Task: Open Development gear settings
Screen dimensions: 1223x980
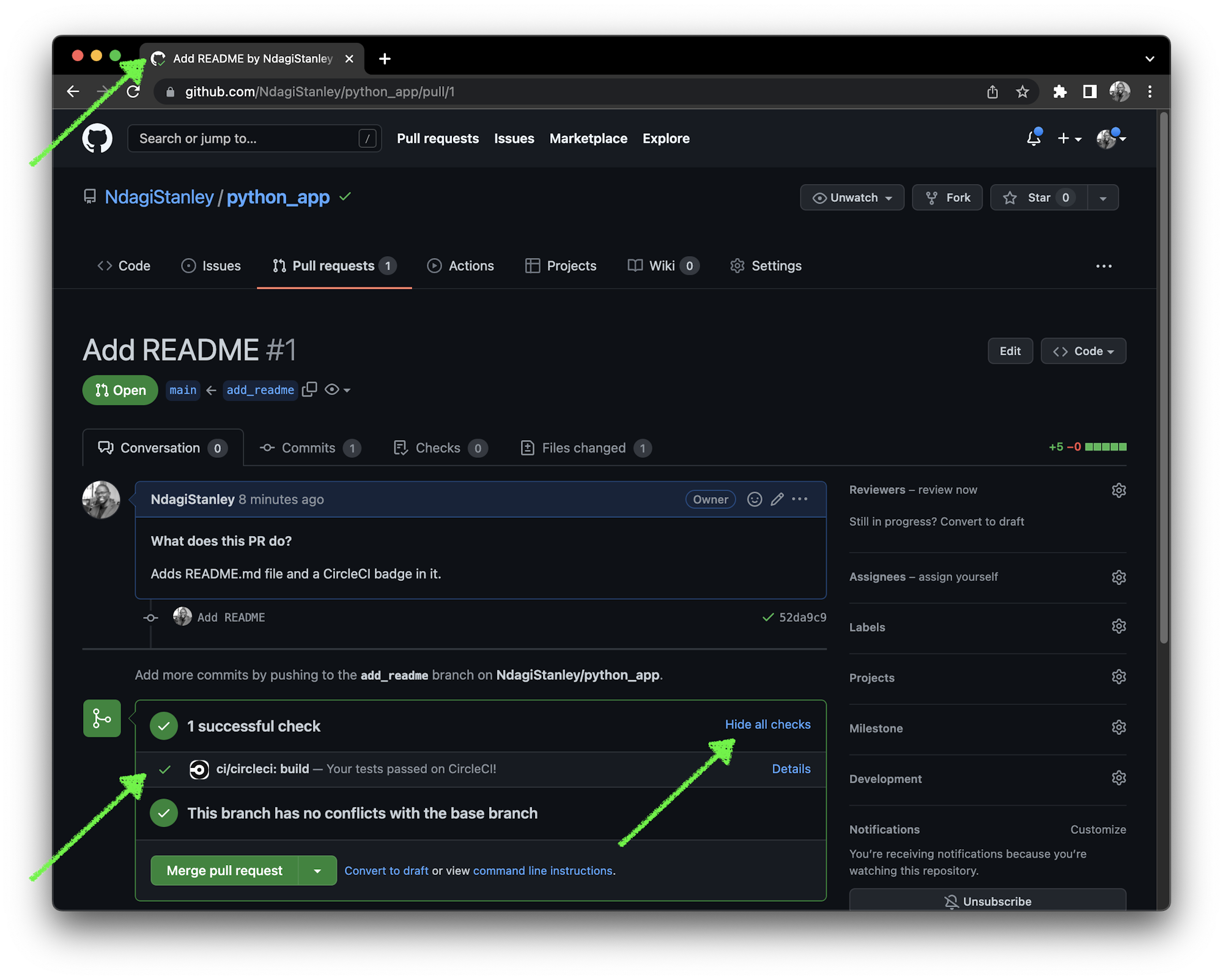Action: coord(1118,778)
